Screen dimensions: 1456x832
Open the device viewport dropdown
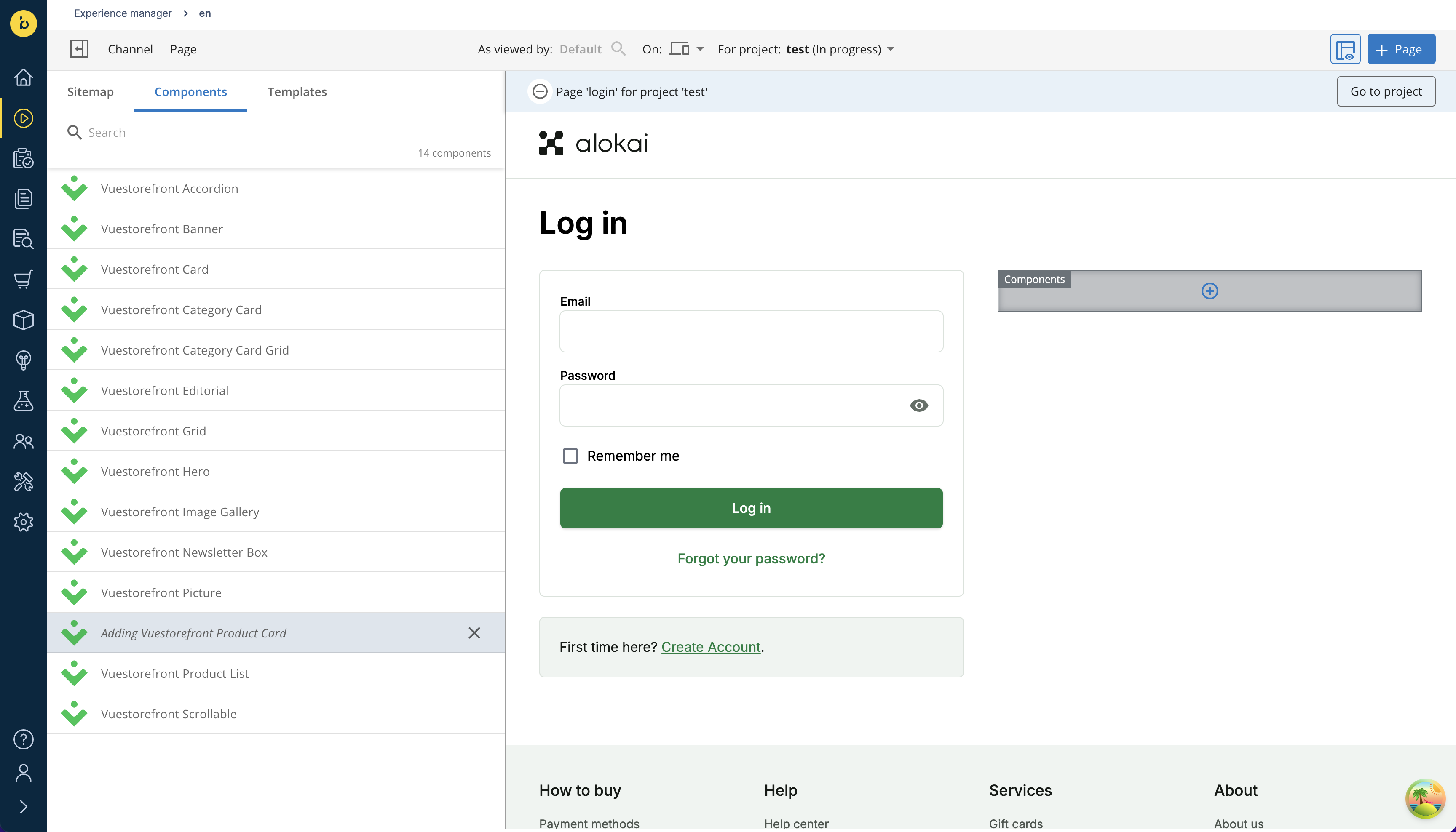[687, 49]
